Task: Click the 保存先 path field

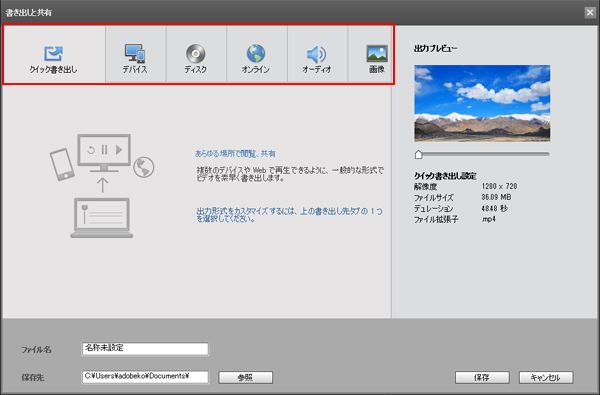Action: 145,377
